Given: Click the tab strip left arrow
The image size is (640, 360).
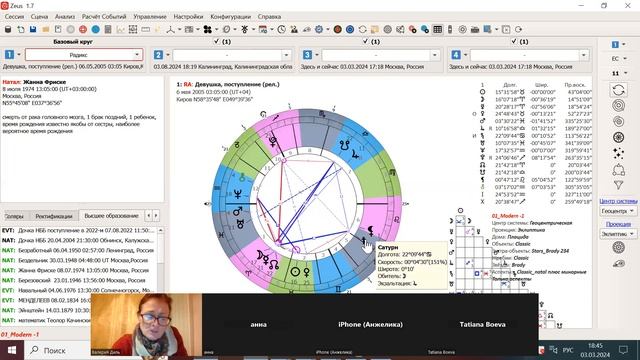Looking at the screenshot, I should point(149,216).
